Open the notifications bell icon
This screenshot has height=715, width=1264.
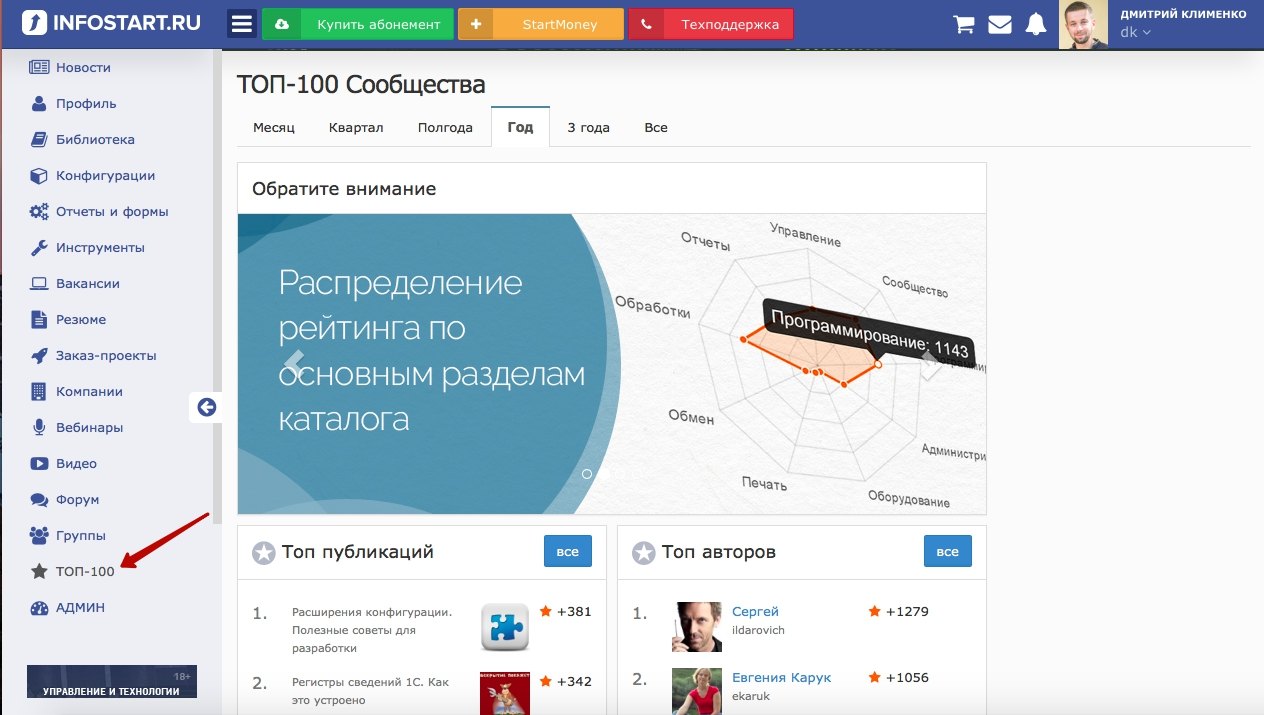[x=1036, y=24]
